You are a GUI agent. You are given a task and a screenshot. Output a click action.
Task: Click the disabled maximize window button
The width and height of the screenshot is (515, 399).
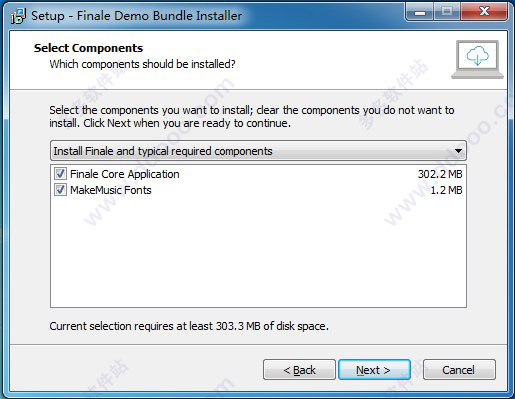[x=447, y=12]
